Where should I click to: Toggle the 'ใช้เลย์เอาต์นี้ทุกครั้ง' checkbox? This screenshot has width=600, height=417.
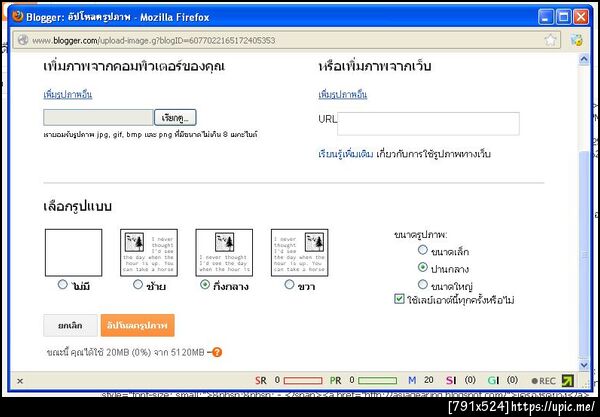tap(399, 299)
